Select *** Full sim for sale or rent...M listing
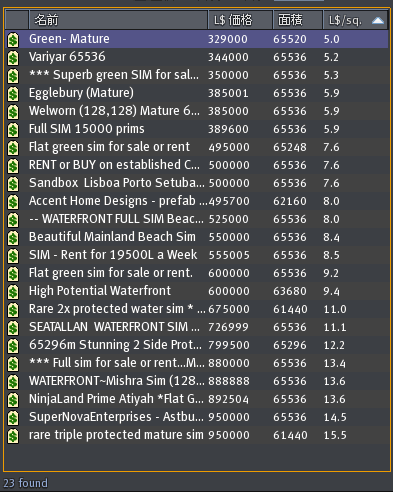Image resolution: width=393 pixels, height=492 pixels. coord(197,363)
